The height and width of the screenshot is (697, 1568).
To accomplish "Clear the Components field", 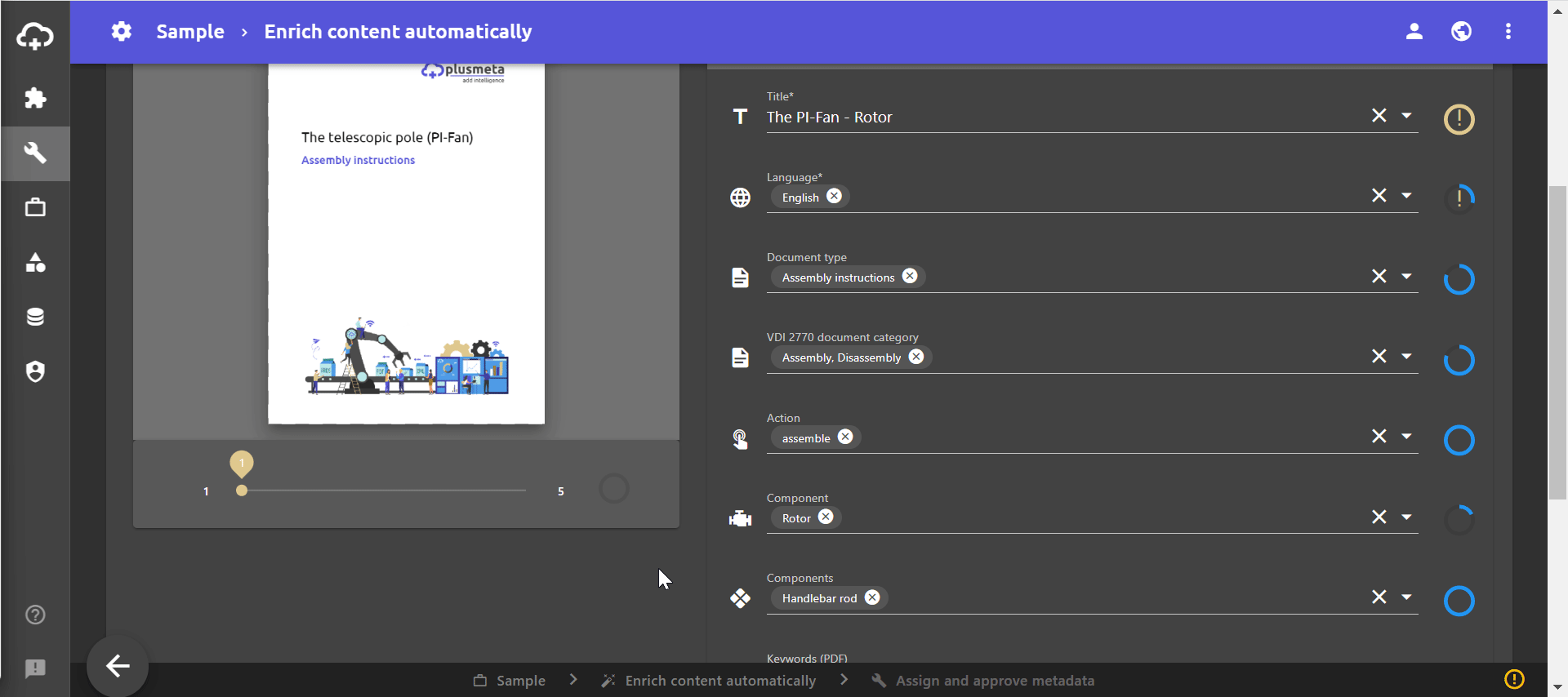I will 1379,597.
